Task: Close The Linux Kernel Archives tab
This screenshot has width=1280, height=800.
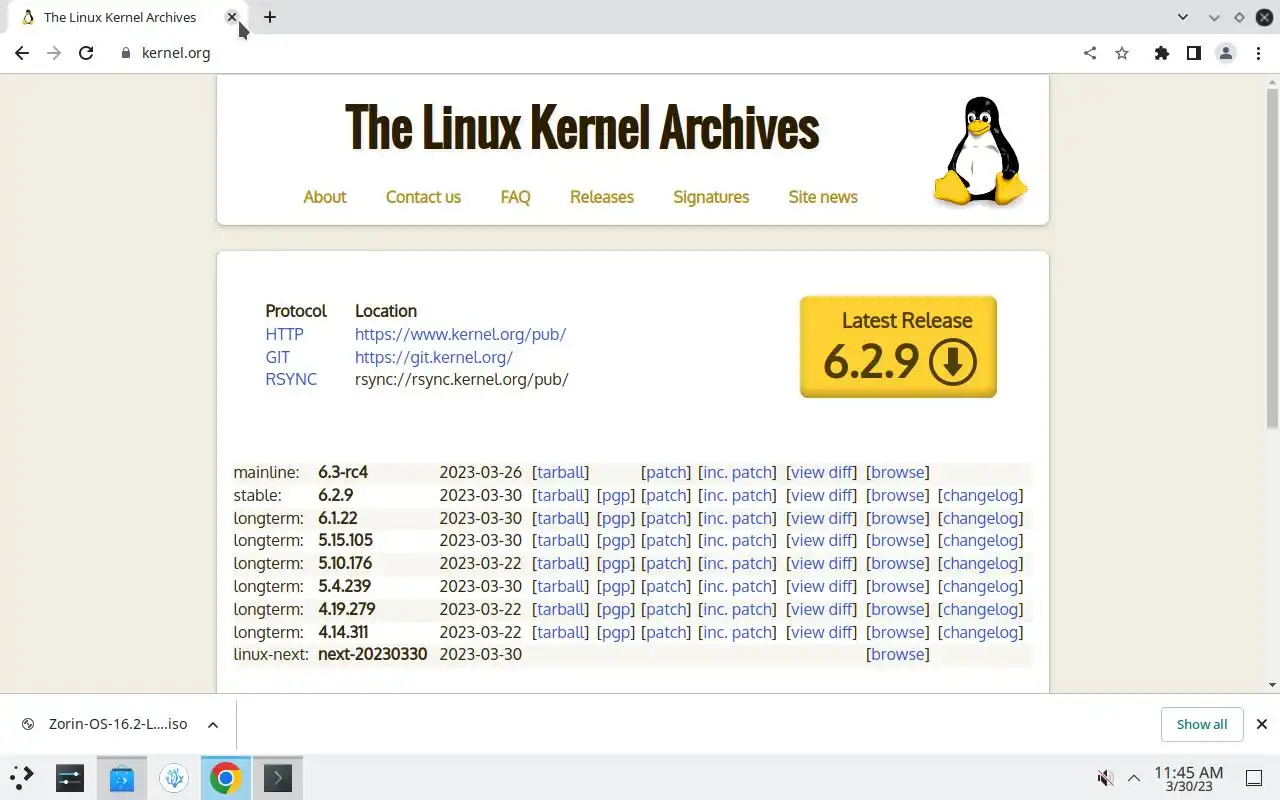Action: [232, 17]
